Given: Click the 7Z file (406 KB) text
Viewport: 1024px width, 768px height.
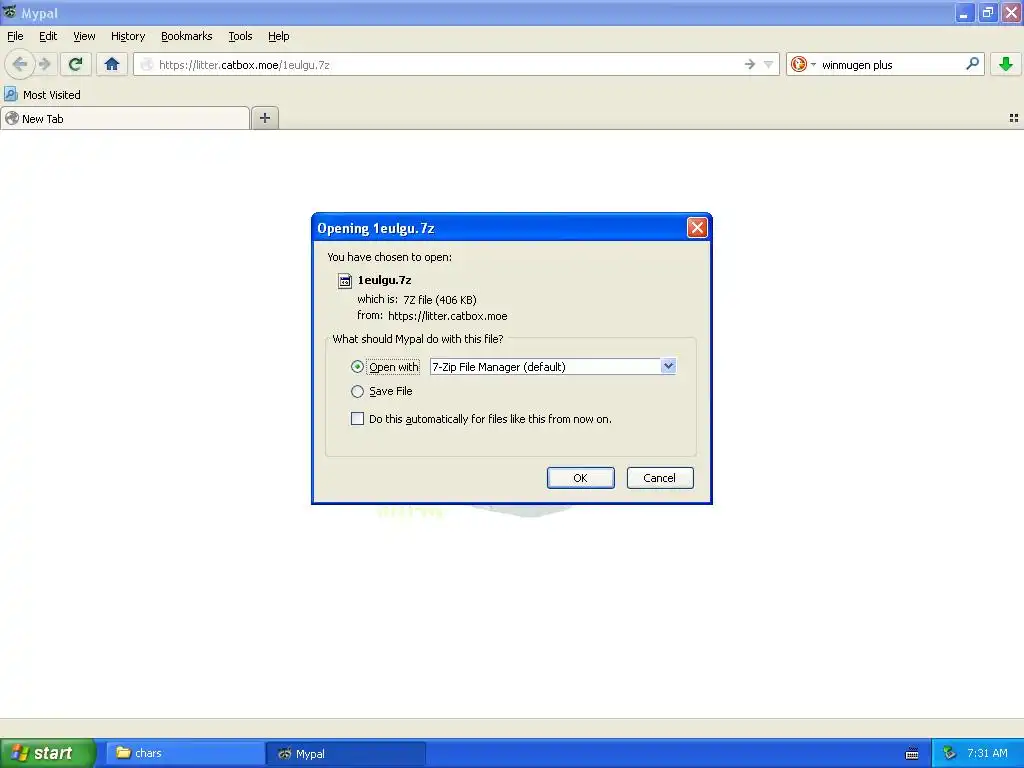Looking at the screenshot, I should (x=440, y=300).
